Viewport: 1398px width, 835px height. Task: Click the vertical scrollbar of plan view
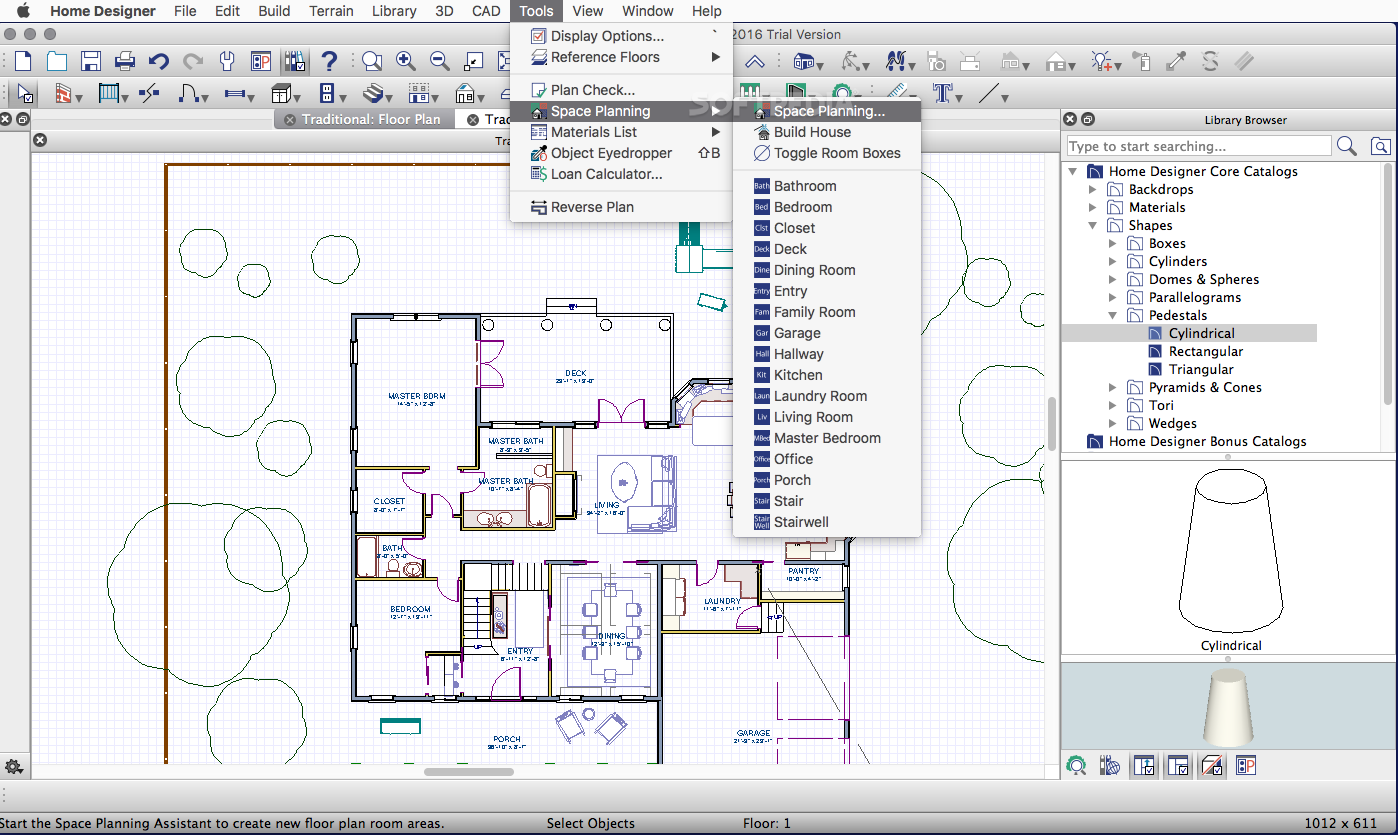[1051, 424]
